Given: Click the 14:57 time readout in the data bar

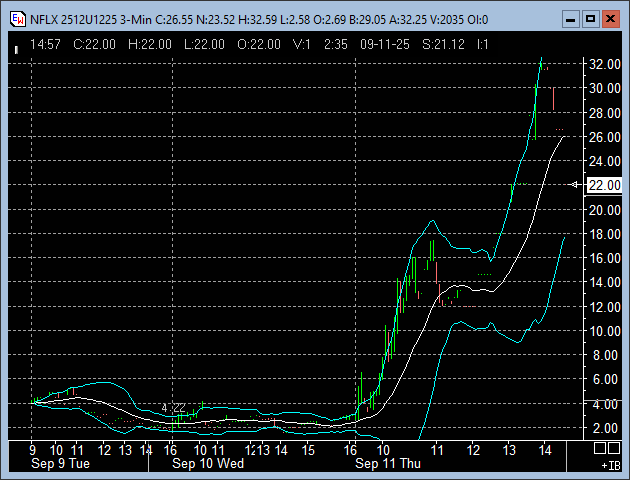Looking at the screenshot, I should [x=45, y=44].
